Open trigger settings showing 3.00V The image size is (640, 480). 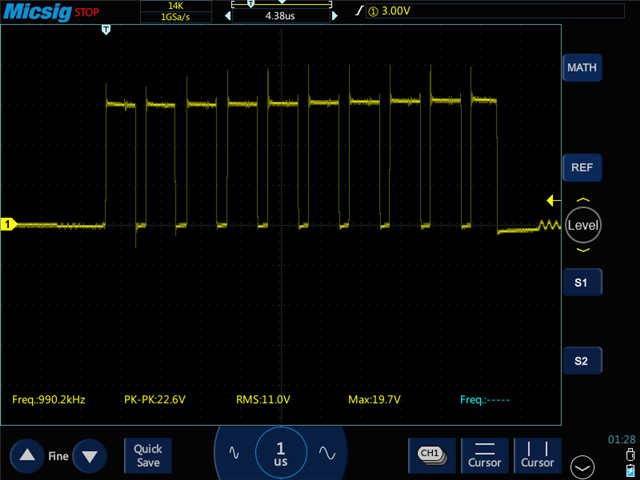[495, 11]
